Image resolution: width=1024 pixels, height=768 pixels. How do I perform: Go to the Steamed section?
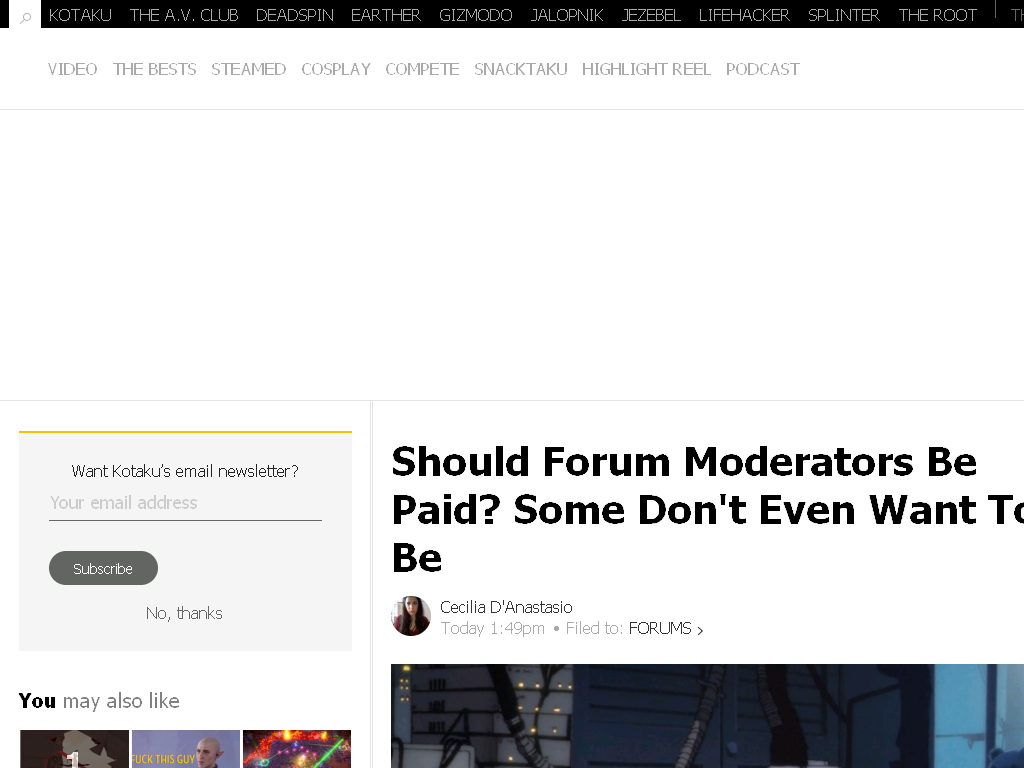[248, 69]
